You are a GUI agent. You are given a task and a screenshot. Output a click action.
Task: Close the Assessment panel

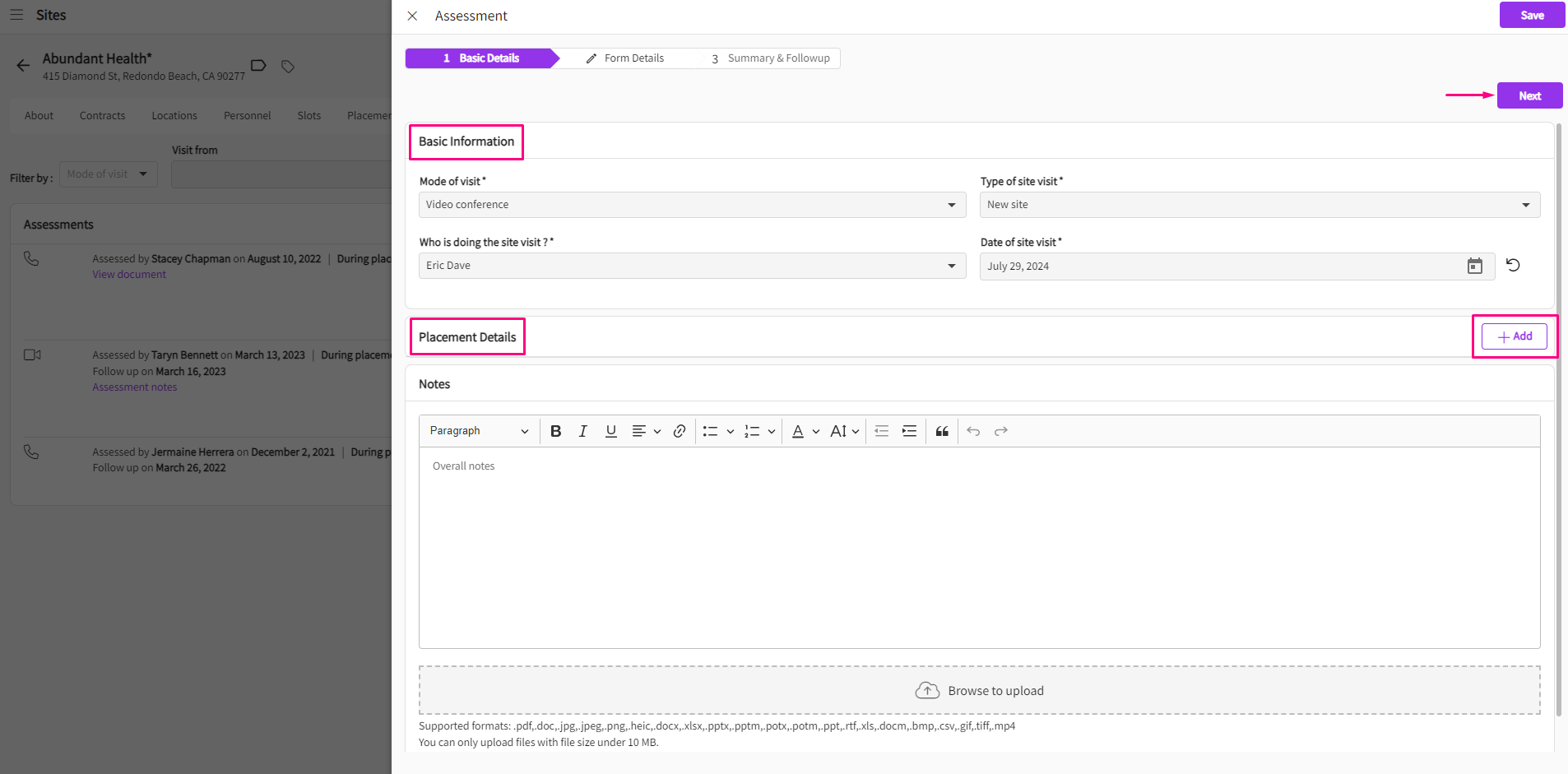tap(413, 16)
